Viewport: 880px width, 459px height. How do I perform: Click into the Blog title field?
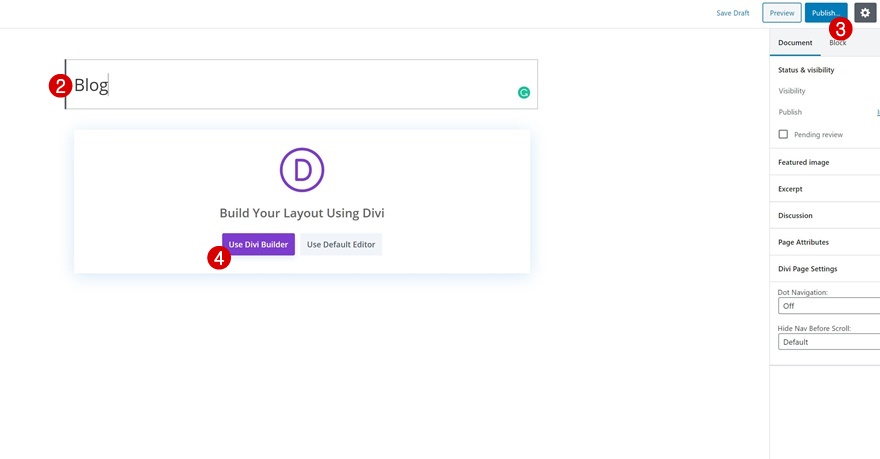point(301,84)
